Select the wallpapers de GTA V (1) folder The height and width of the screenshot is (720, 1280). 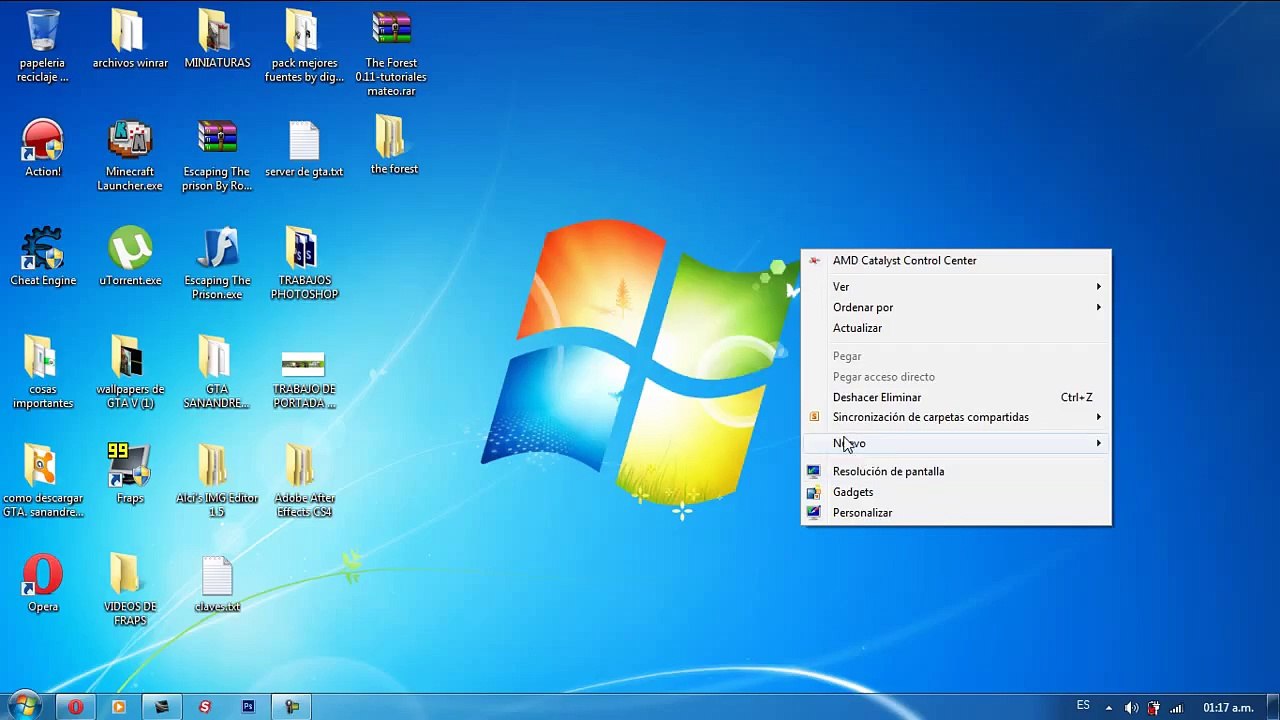pyautogui.click(x=130, y=373)
